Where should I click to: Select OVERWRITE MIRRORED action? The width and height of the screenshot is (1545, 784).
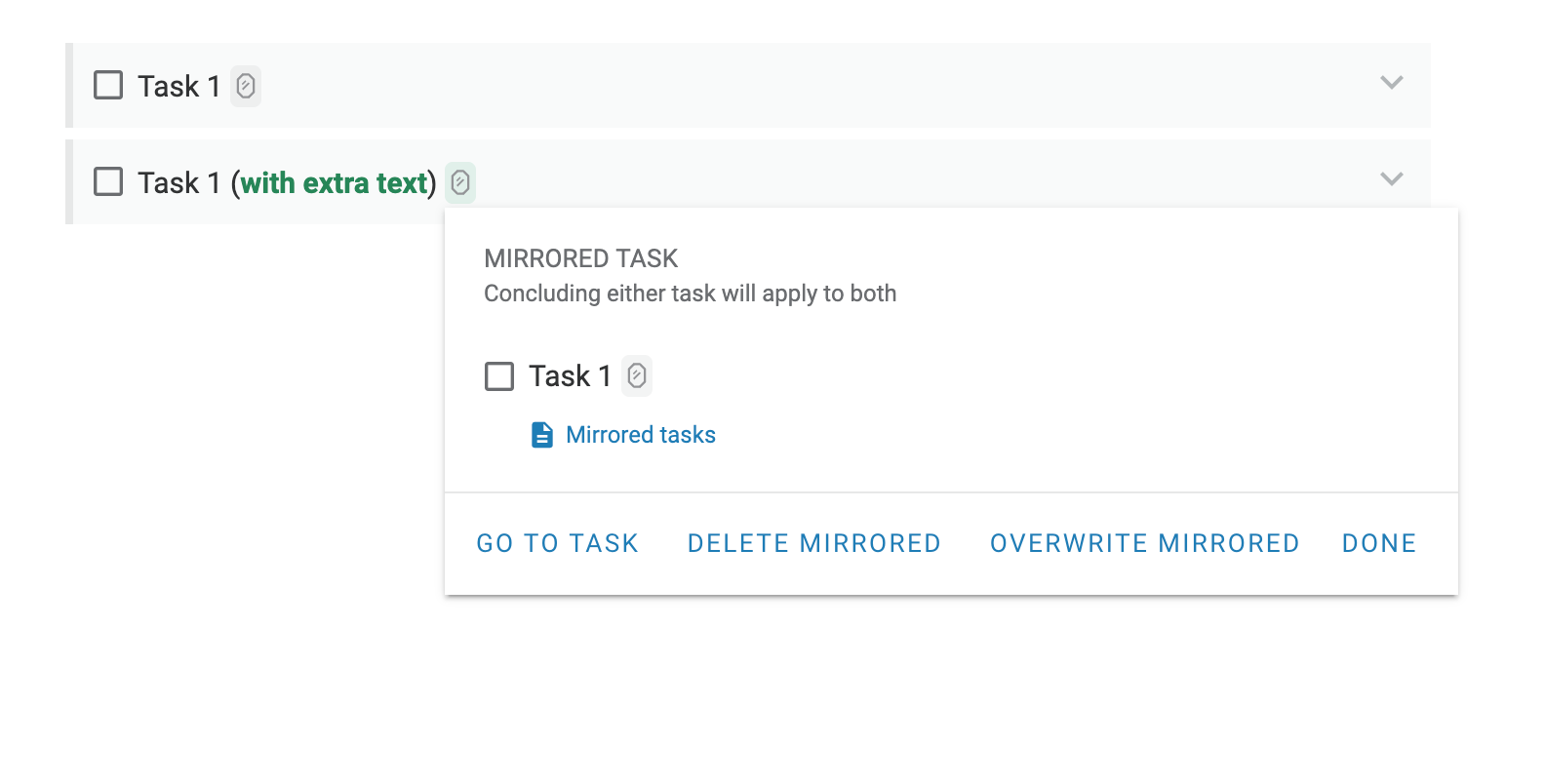pos(1145,543)
